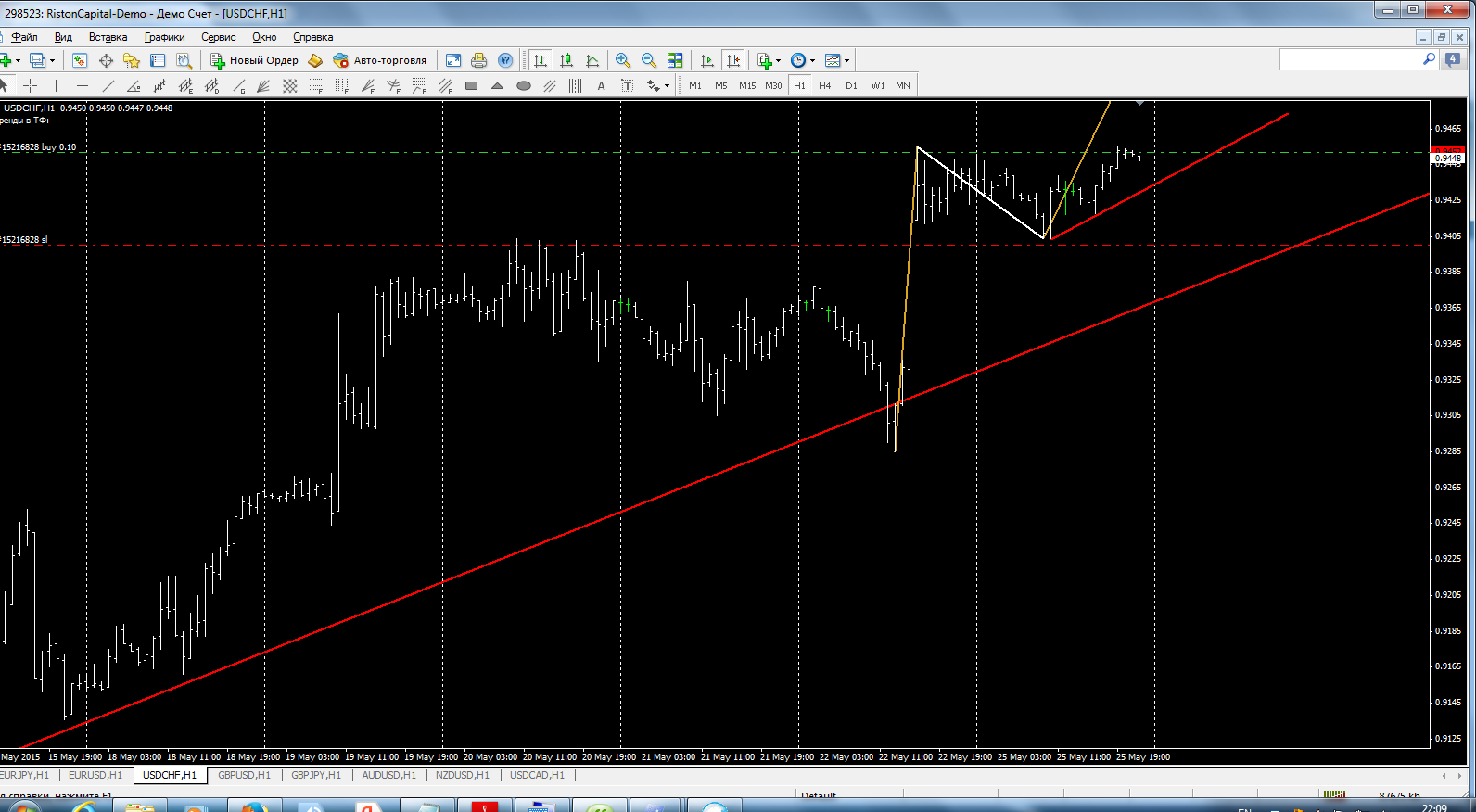Switch to NZDUSD,H1 chart tab
Image resolution: width=1476 pixels, height=812 pixels.
pos(462,775)
